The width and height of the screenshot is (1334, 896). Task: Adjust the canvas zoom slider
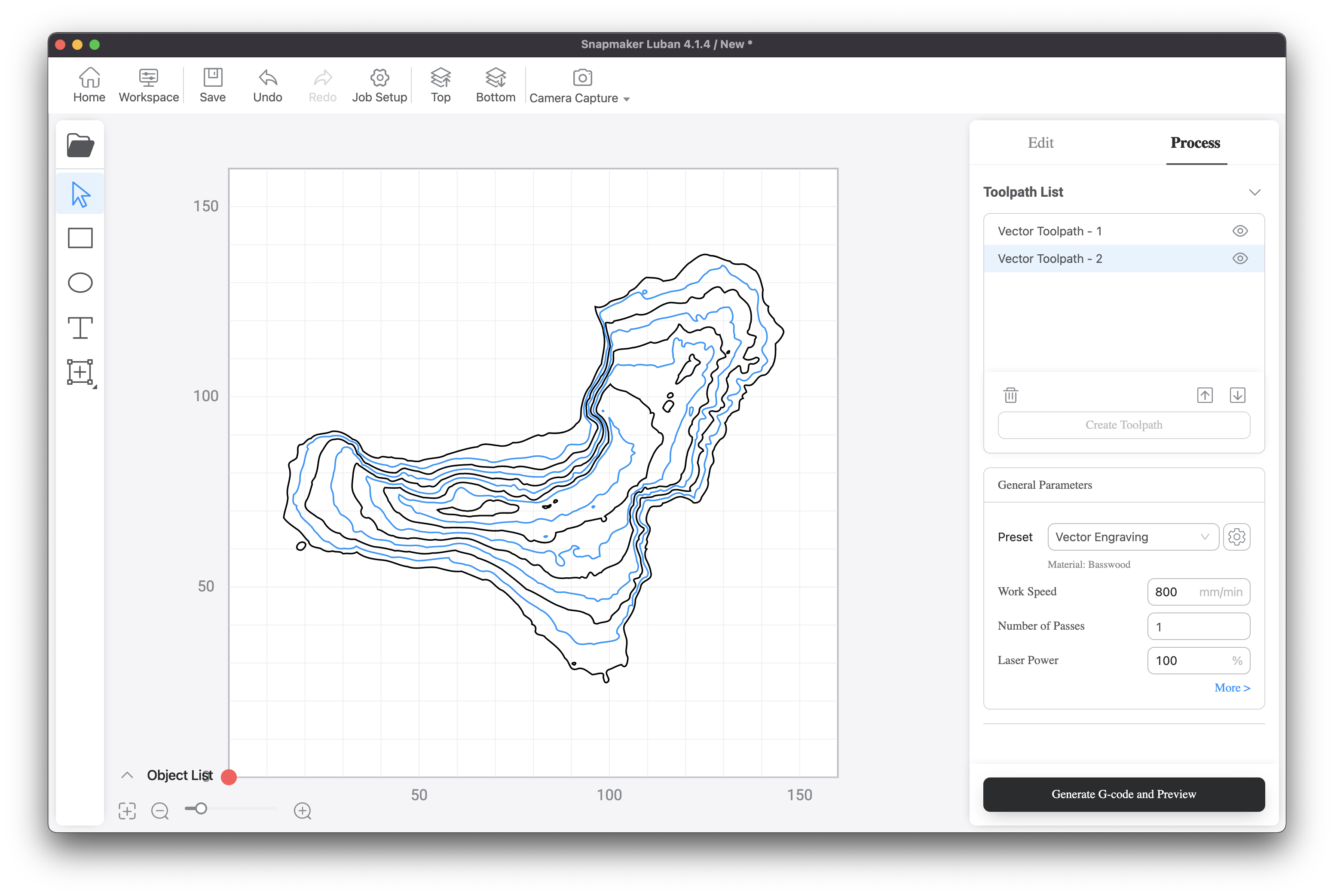tap(201, 809)
